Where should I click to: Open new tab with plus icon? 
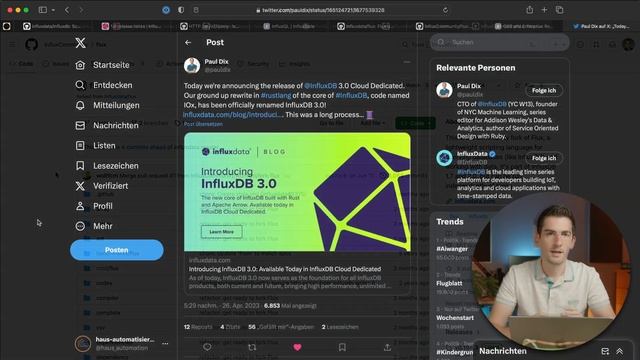pos(544,10)
